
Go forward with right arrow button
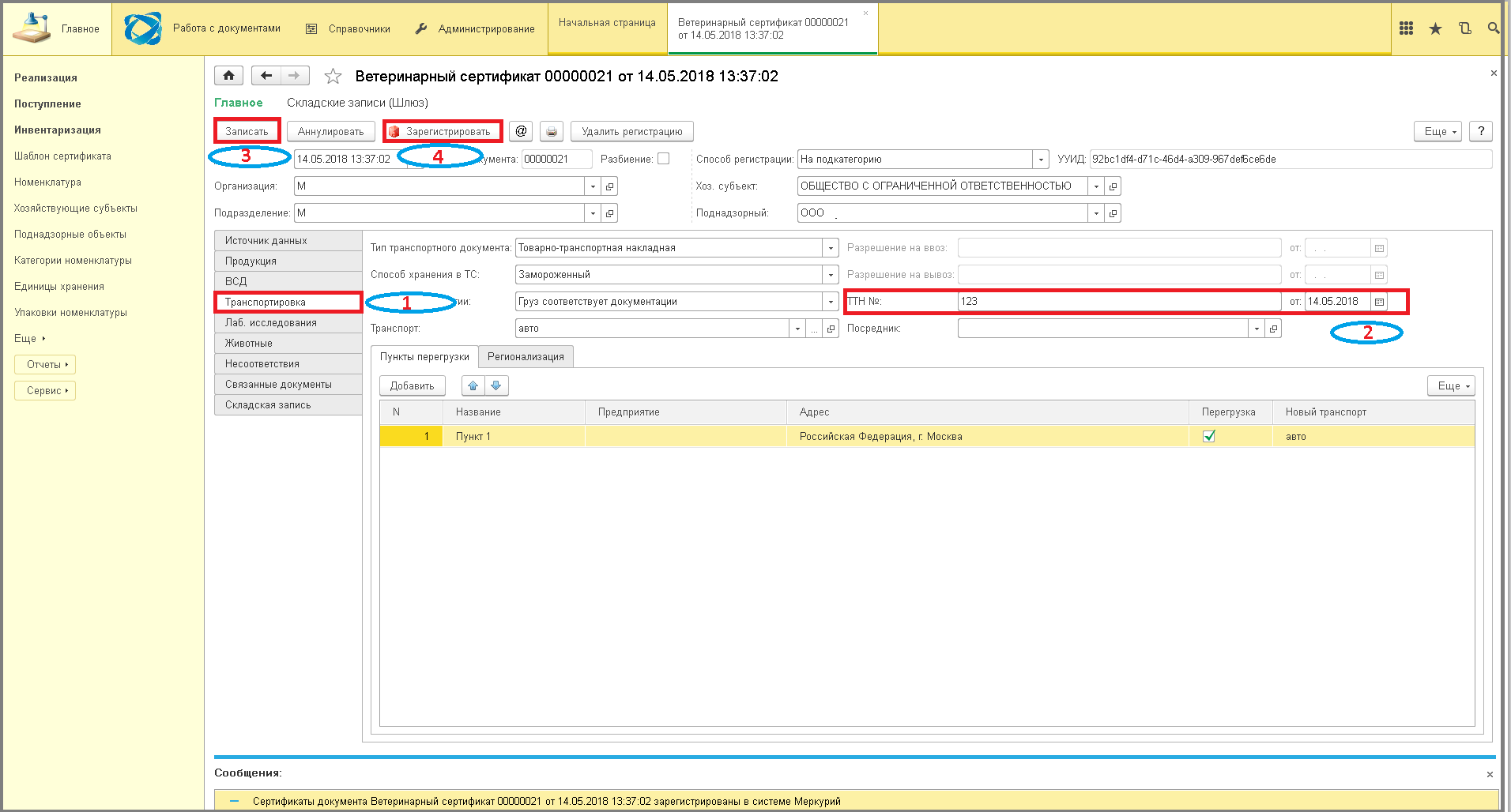[294, 76]
